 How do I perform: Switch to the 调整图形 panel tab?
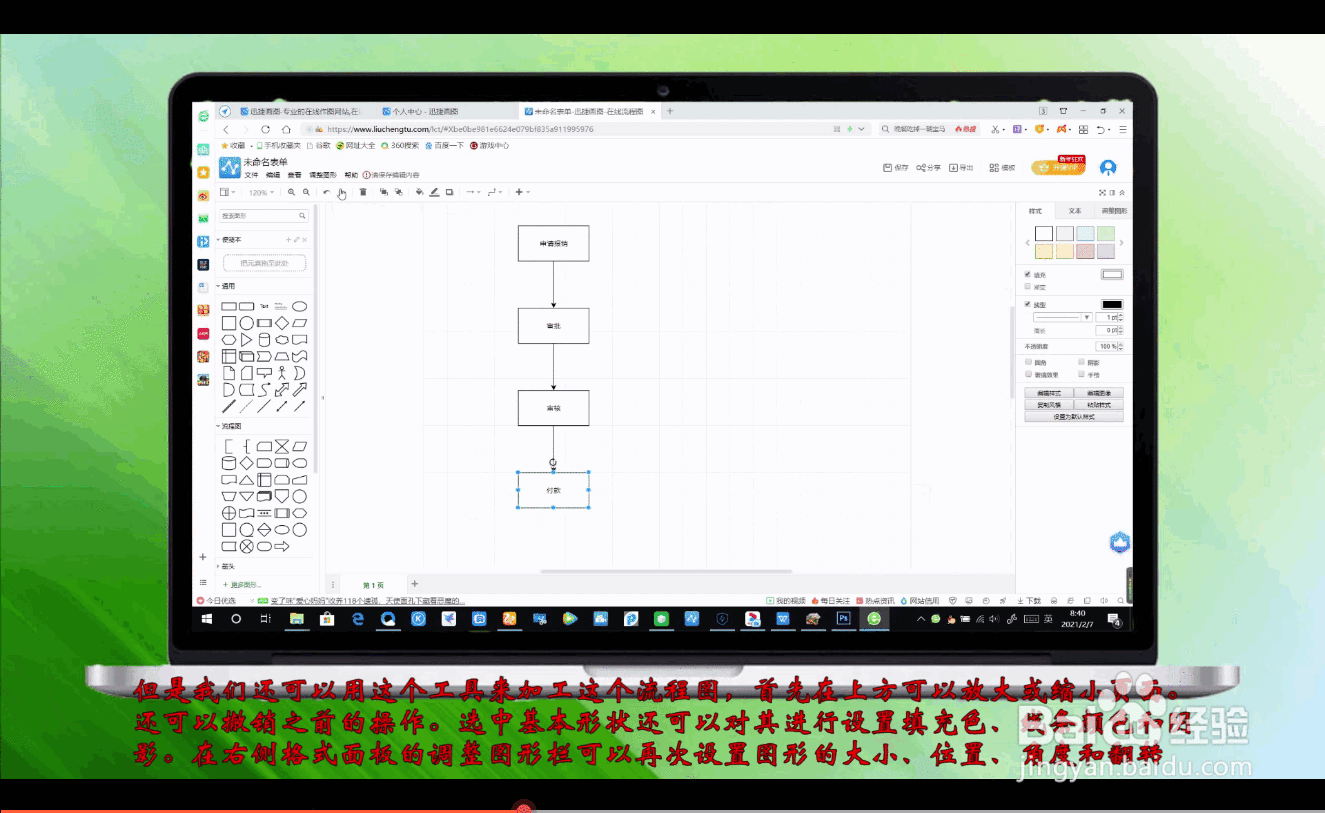coord(1114,211)
